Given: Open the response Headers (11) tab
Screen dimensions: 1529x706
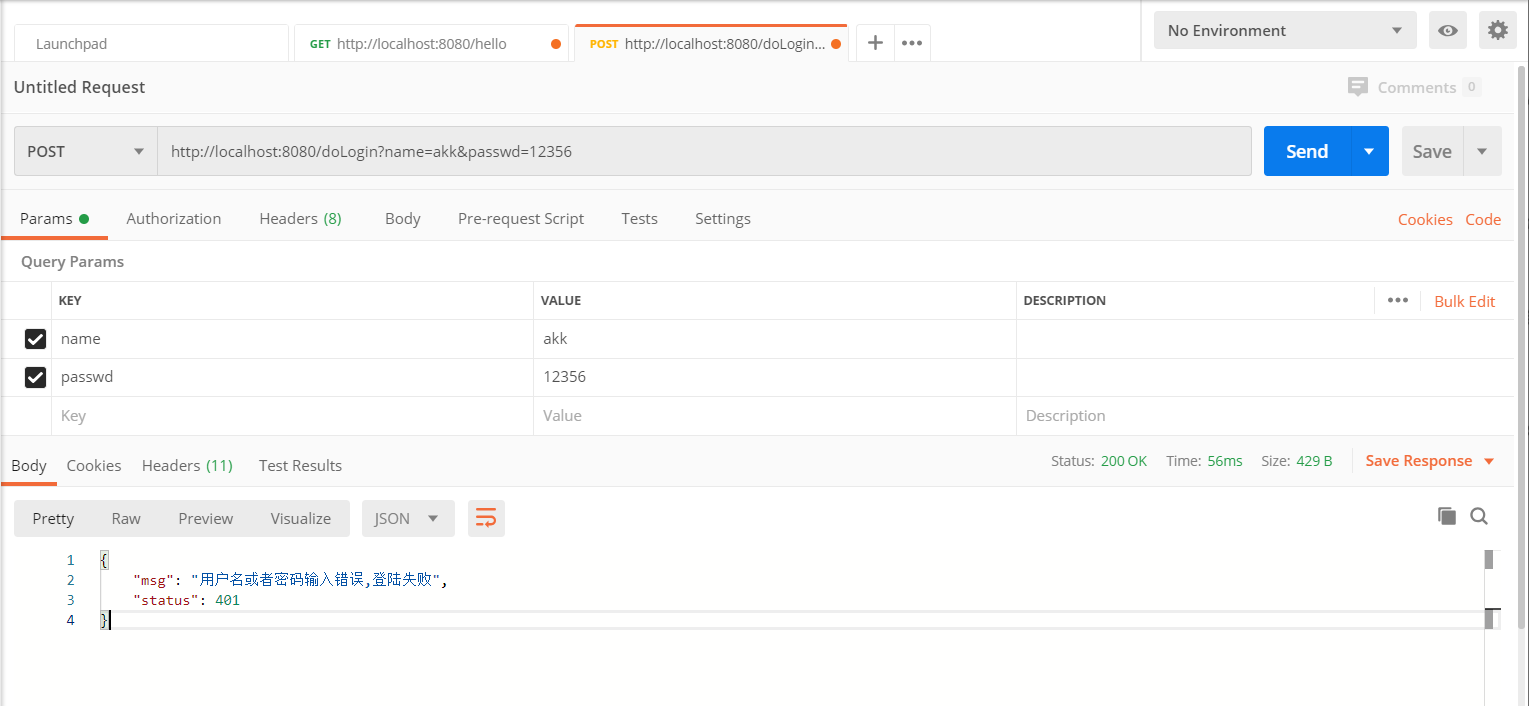Looking at the screenshot, I should [187, 465].
